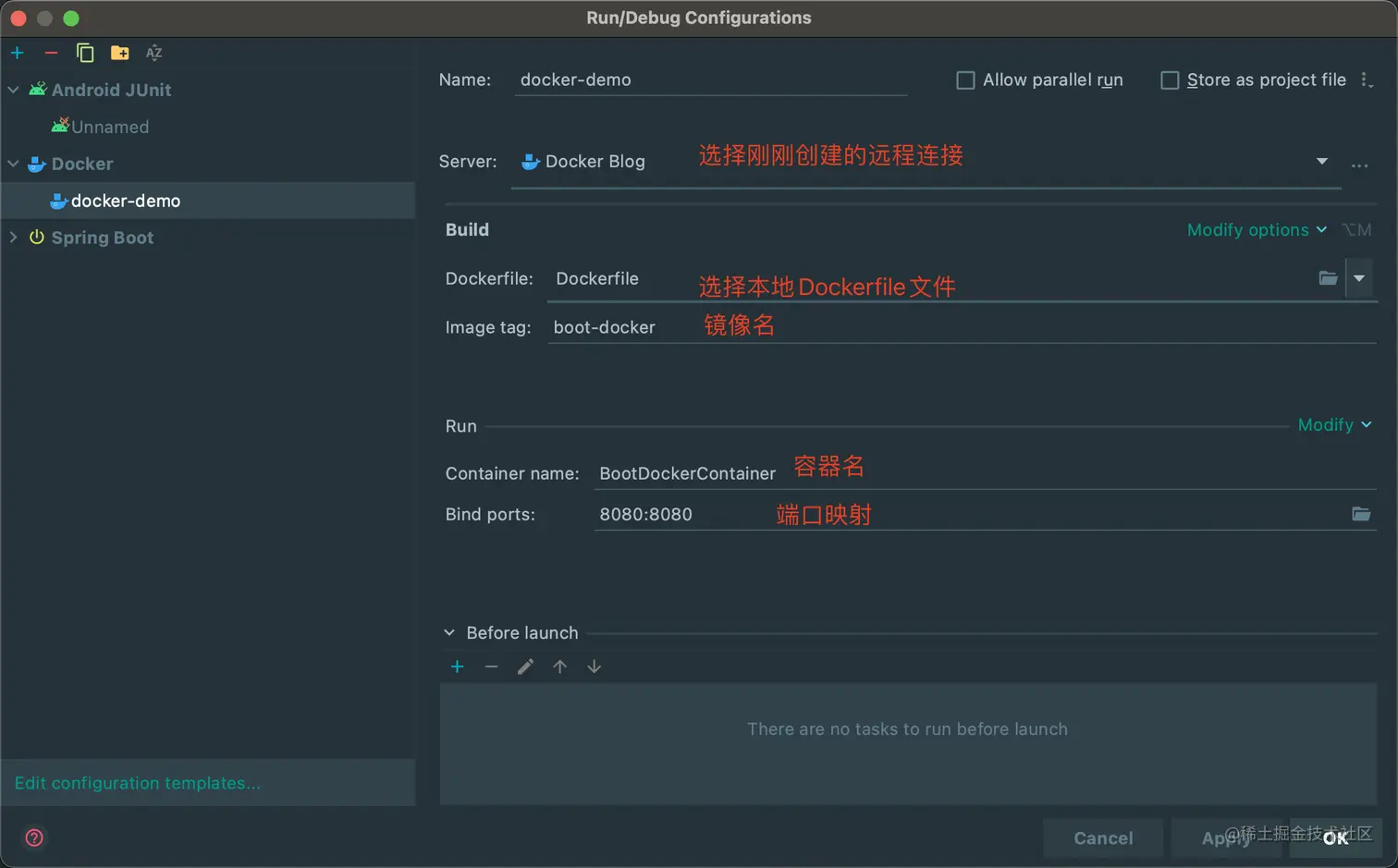Select the Docker node
Viewport: 1398px width, 868px height.
point(81,164)
